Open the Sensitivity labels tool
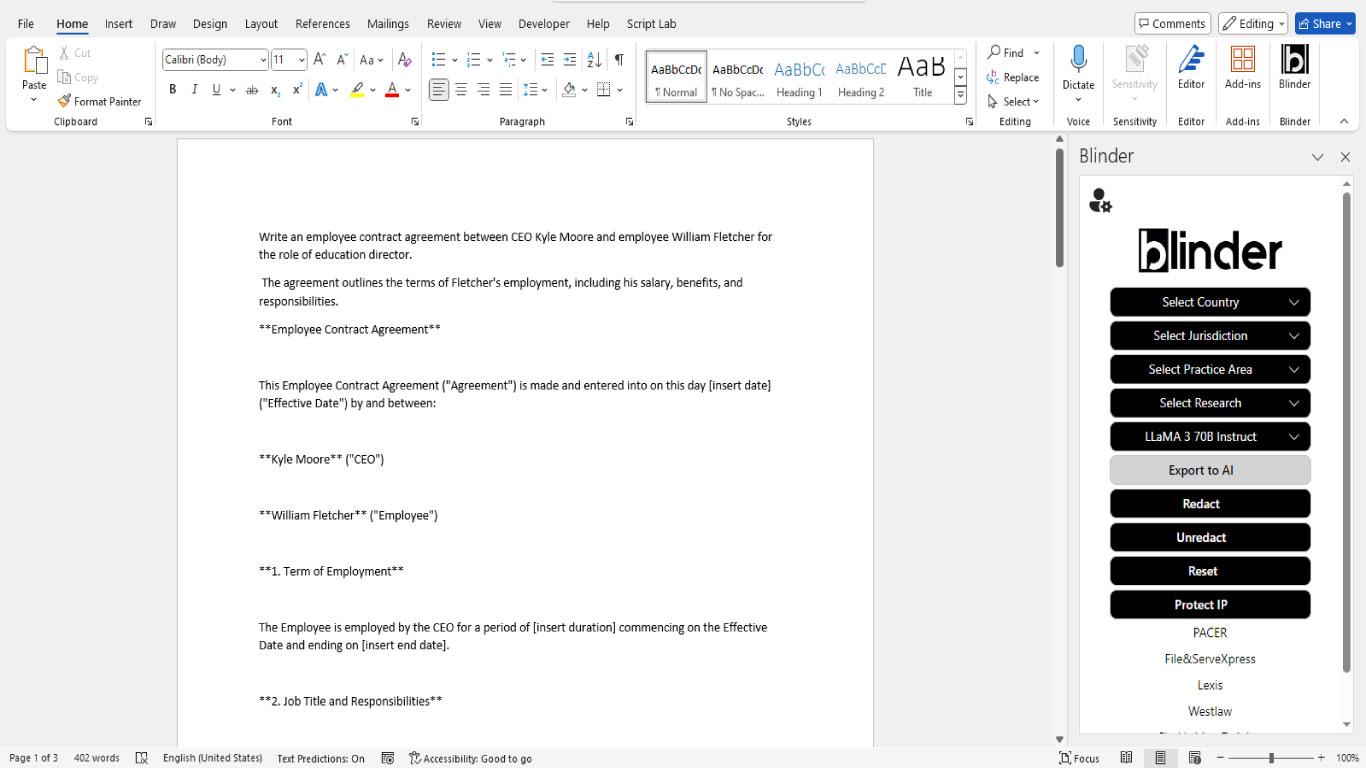1366x768 pixels. pyautogui.click(x=1134, y=70)
